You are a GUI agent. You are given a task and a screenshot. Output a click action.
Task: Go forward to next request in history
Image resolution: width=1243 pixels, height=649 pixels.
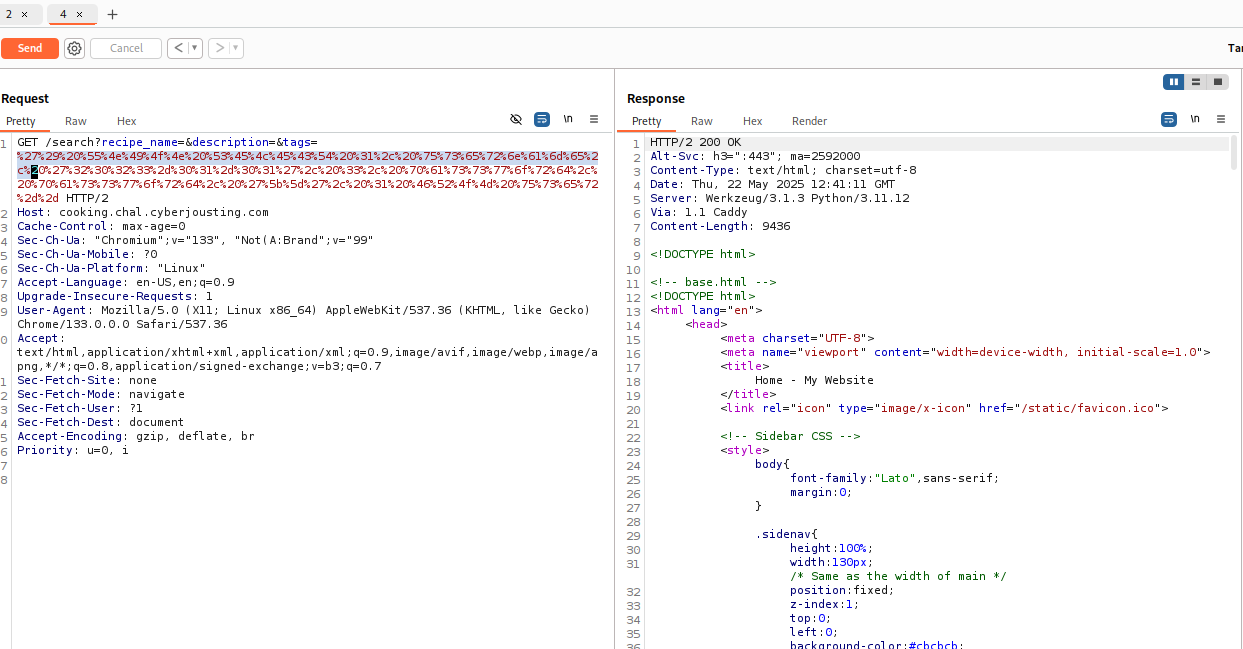pyautogui.click(x=219, y=48)
